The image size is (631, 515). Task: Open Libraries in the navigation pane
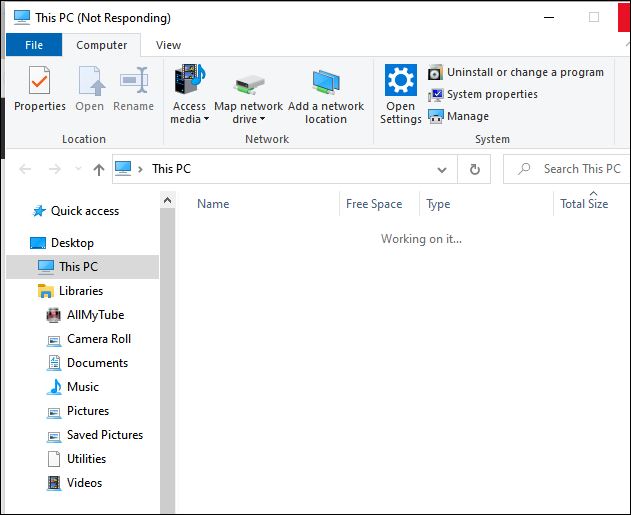(x=71, y=291)
